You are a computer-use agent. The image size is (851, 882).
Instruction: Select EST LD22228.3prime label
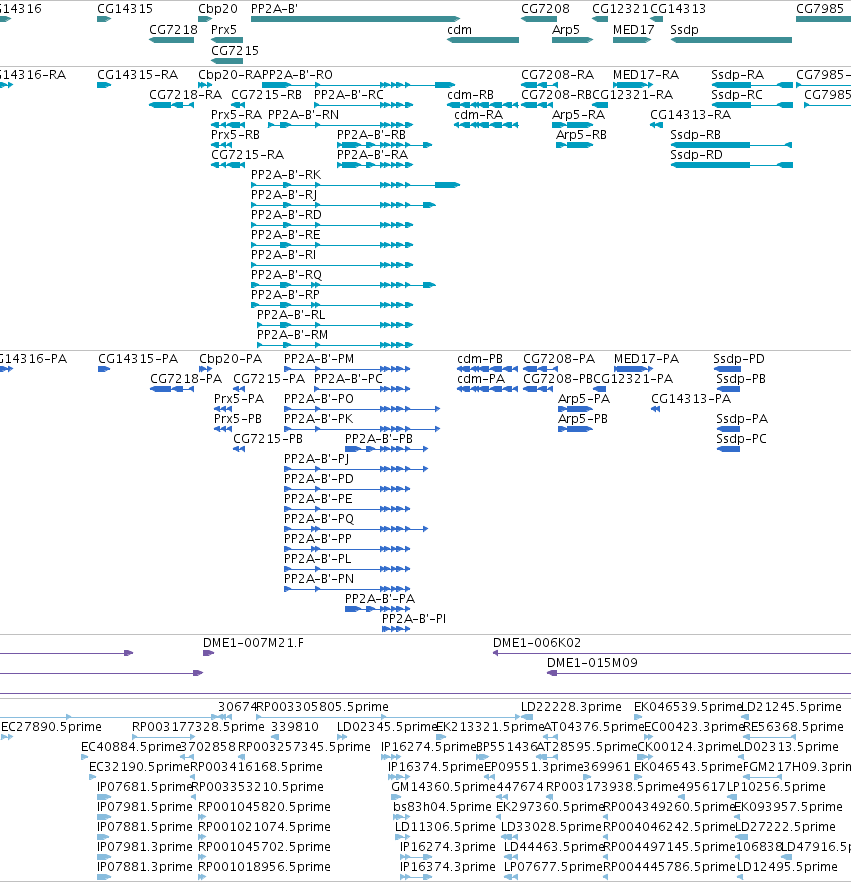coord(571,707)
